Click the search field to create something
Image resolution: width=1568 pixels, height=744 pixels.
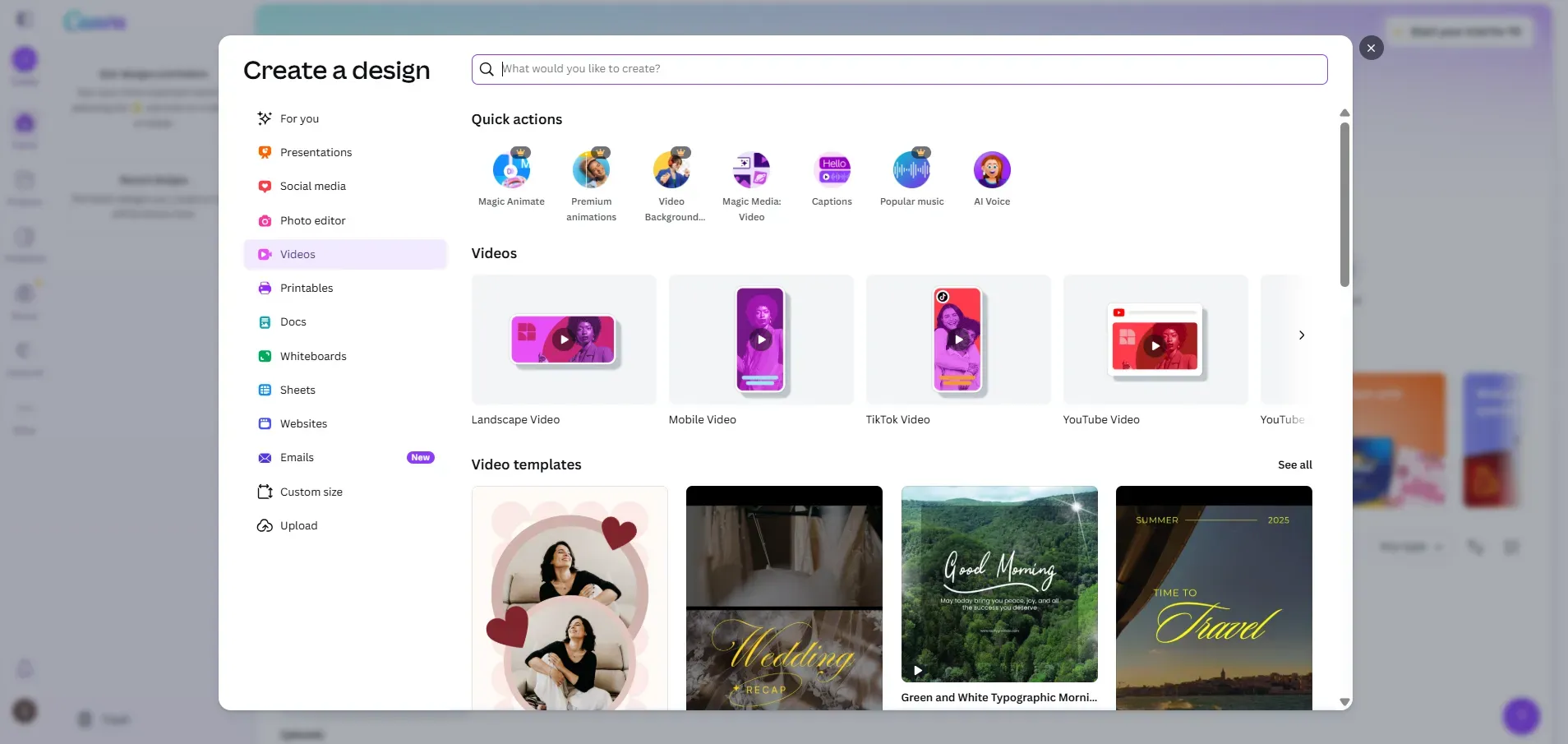(822, 69)
